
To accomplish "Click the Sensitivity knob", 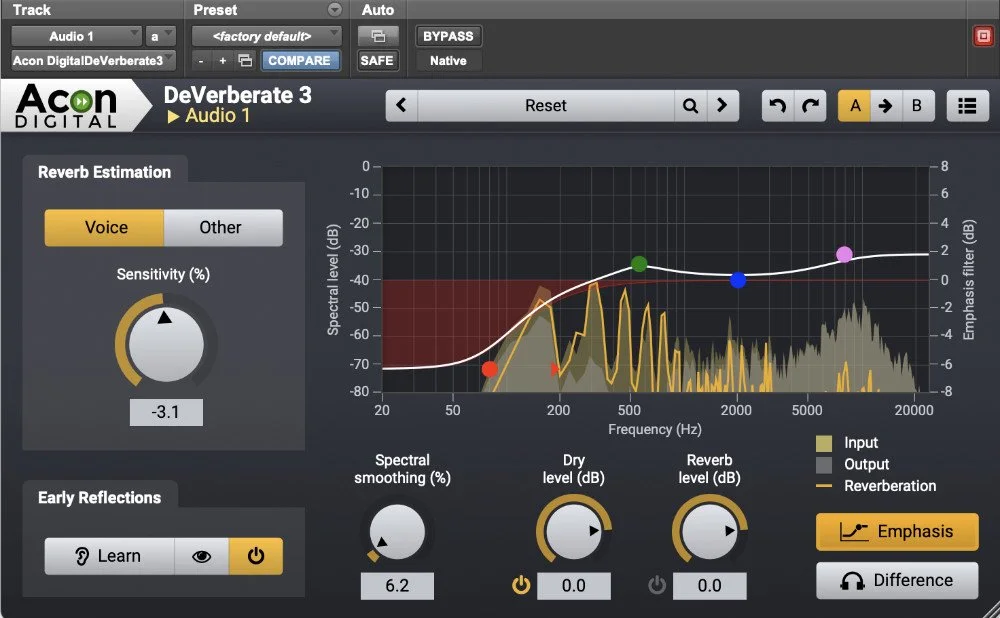I will tap(166, 344).
